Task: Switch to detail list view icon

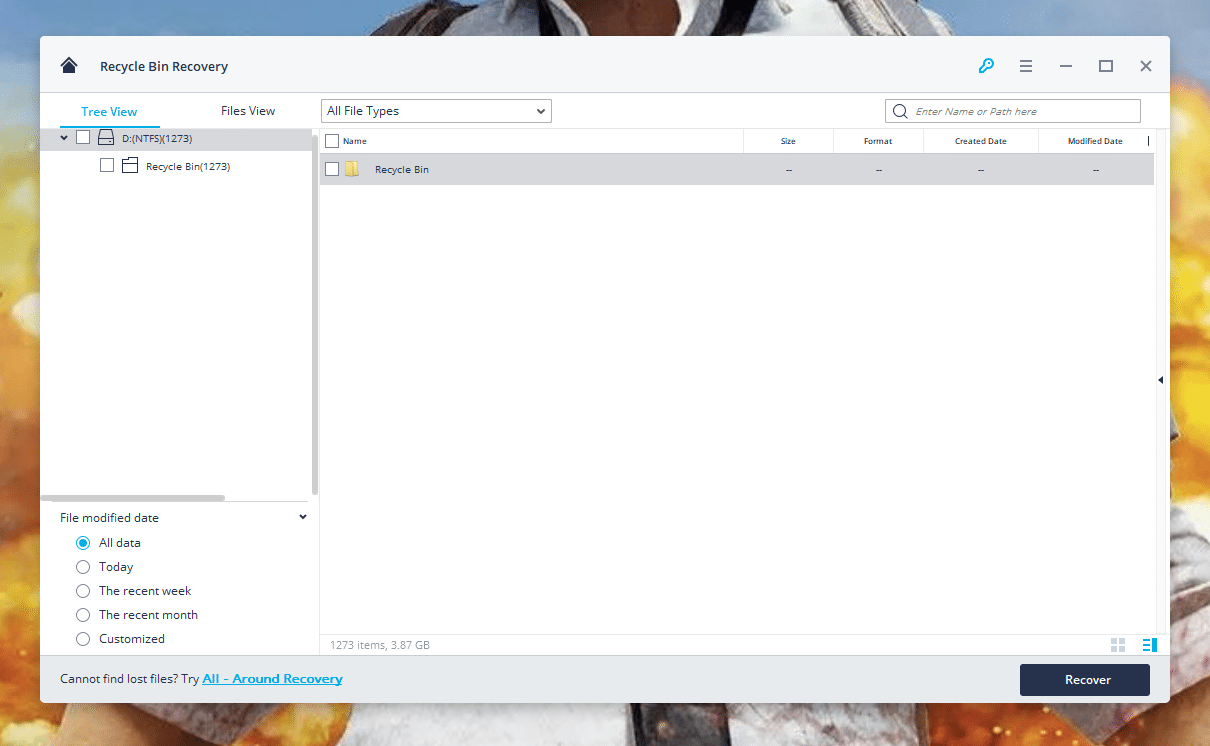Action: (x=1149, y=645)
